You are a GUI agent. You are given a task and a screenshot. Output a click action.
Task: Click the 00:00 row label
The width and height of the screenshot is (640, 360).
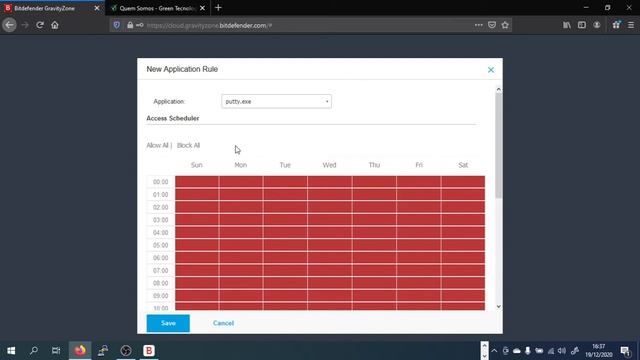(160, 182)
